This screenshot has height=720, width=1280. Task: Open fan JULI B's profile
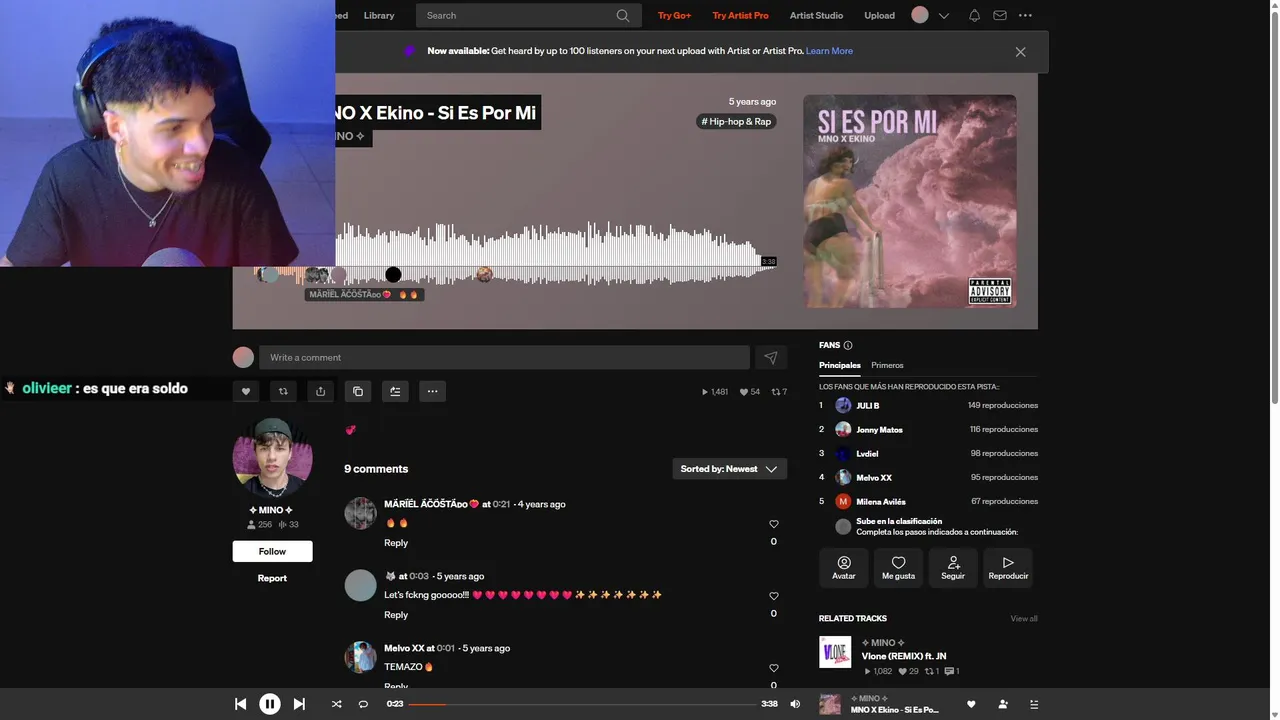tap(867, 406)
